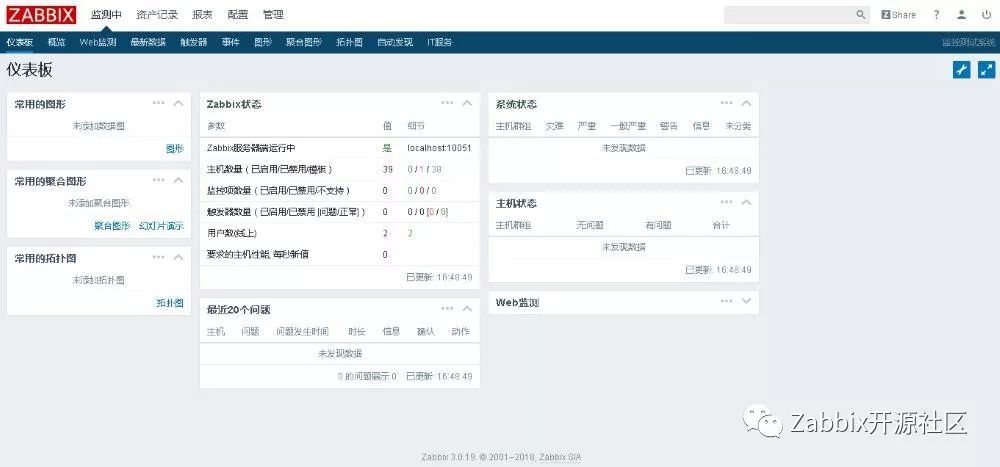The width and height of the screenshot is (1000, 467).
Task: Select the 触发器 submenu tab
Action: coord(194,42)
